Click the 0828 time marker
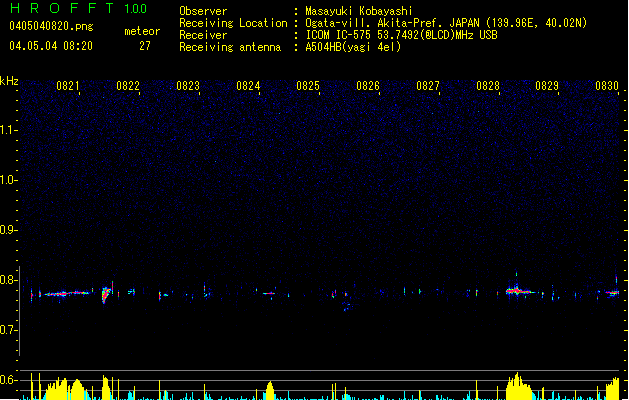This screenshot has width=629, height=400. [x=488, y=86]
